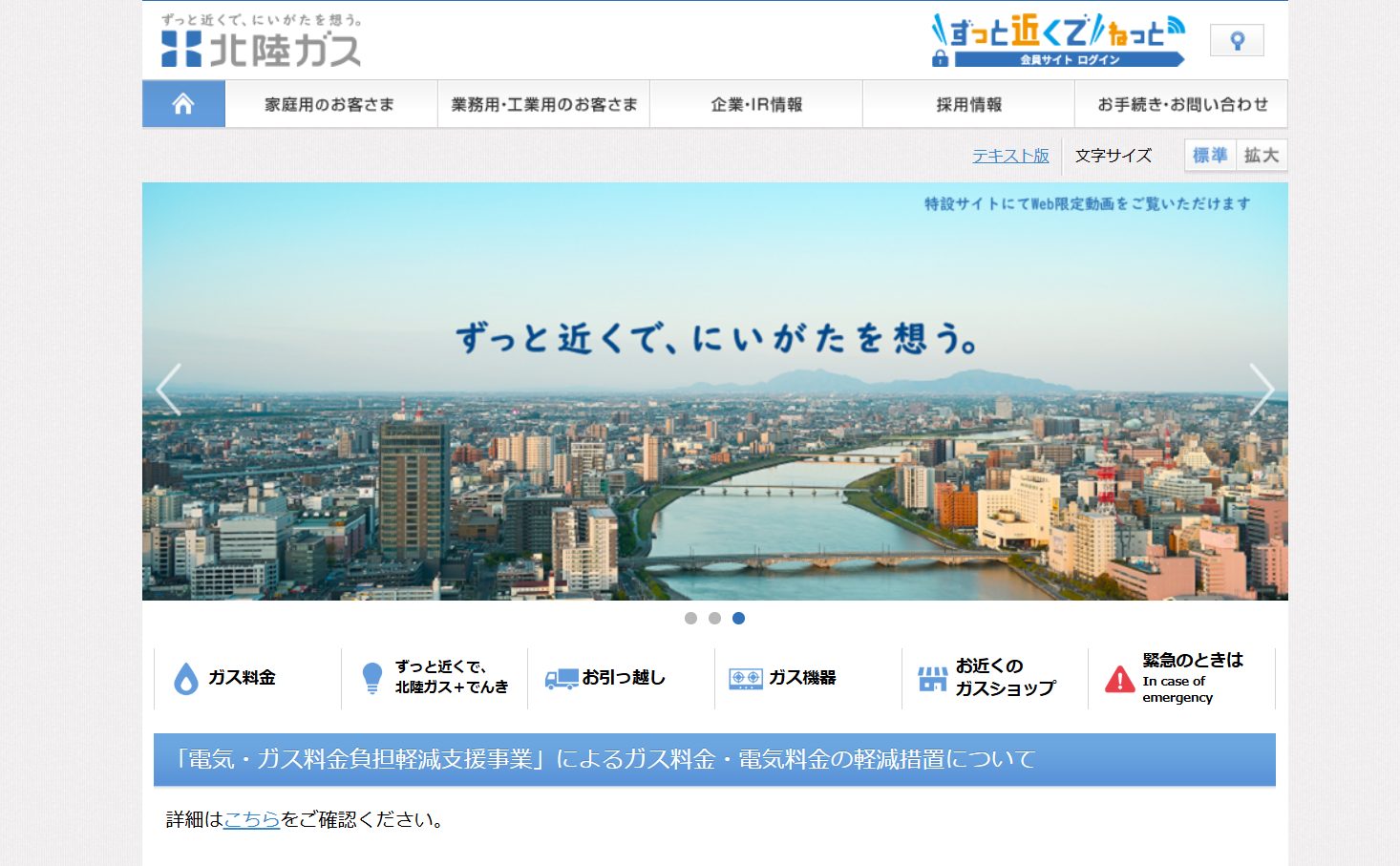Image resolution: width=1400 pixels, height=866 pixels.
Task: Switch to テキスト版 text version
Action: coord(1010,156)
